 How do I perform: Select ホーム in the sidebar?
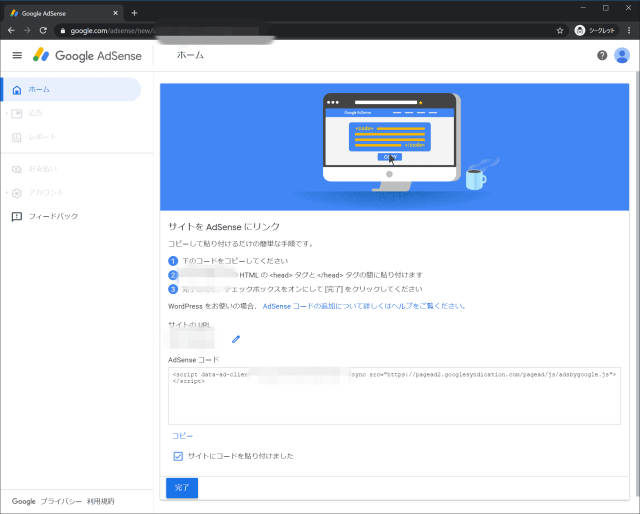(x=71, y=89)
